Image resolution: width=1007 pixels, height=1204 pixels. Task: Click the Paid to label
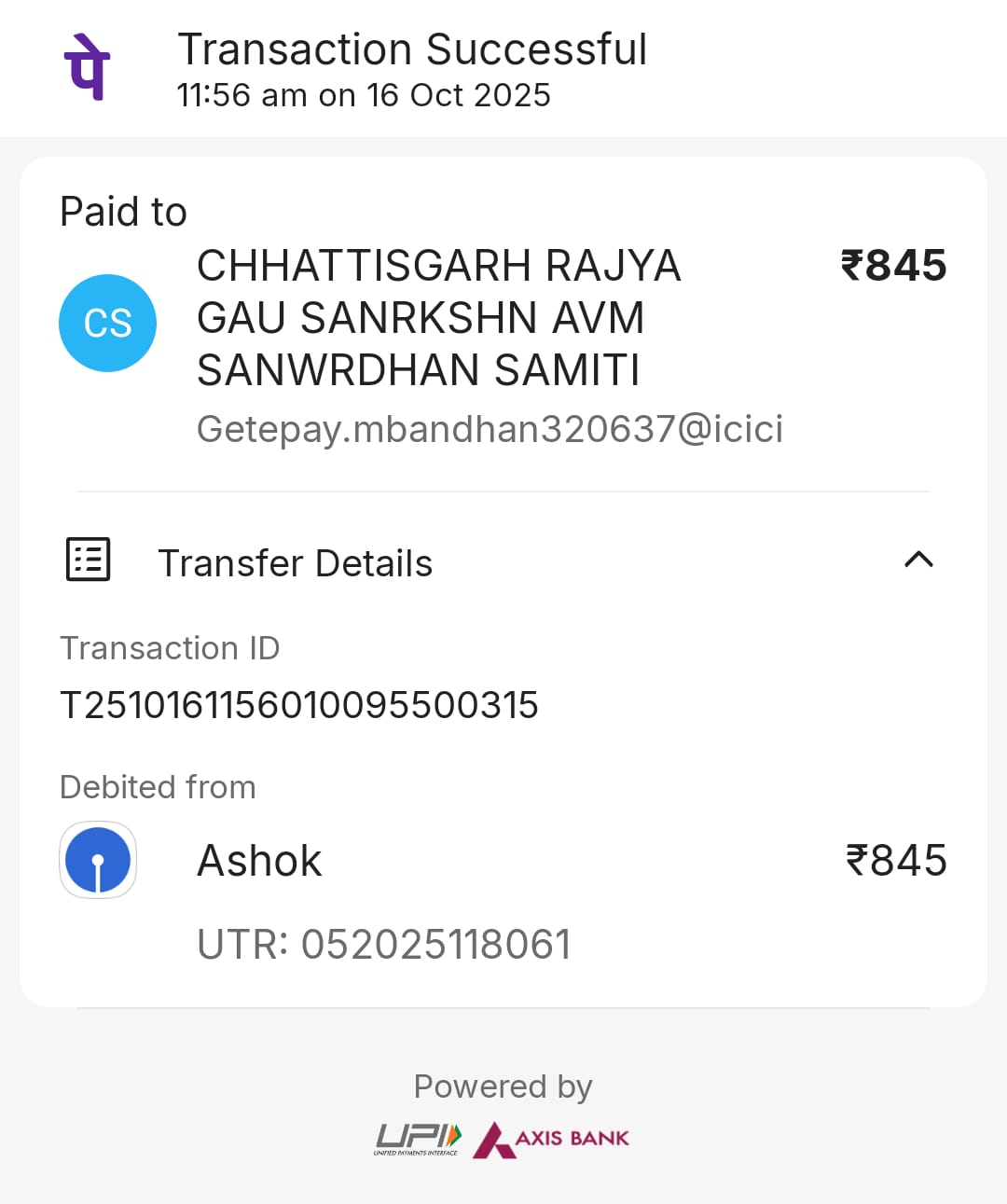(x=123, y=212)
